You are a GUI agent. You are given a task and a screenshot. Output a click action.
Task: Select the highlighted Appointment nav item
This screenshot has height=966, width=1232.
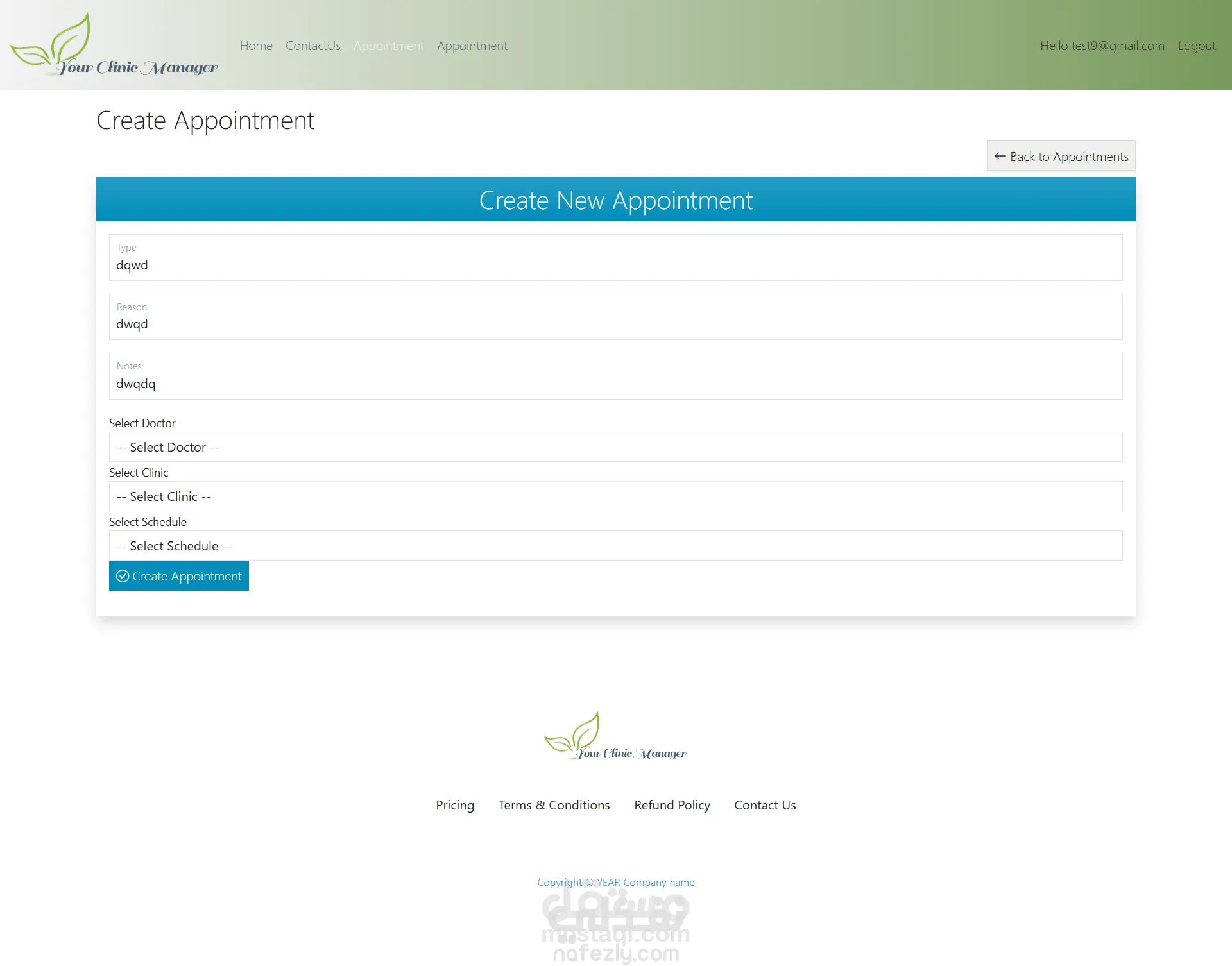(x=388, y=46)
